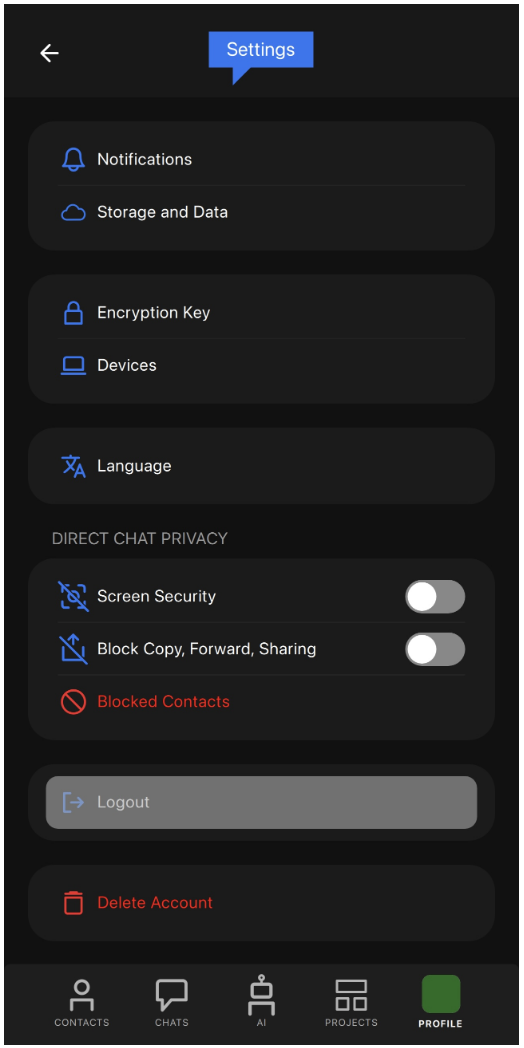
Task: Click the Delete Account text
Action: pyautogui.click(x=155, y=903)
